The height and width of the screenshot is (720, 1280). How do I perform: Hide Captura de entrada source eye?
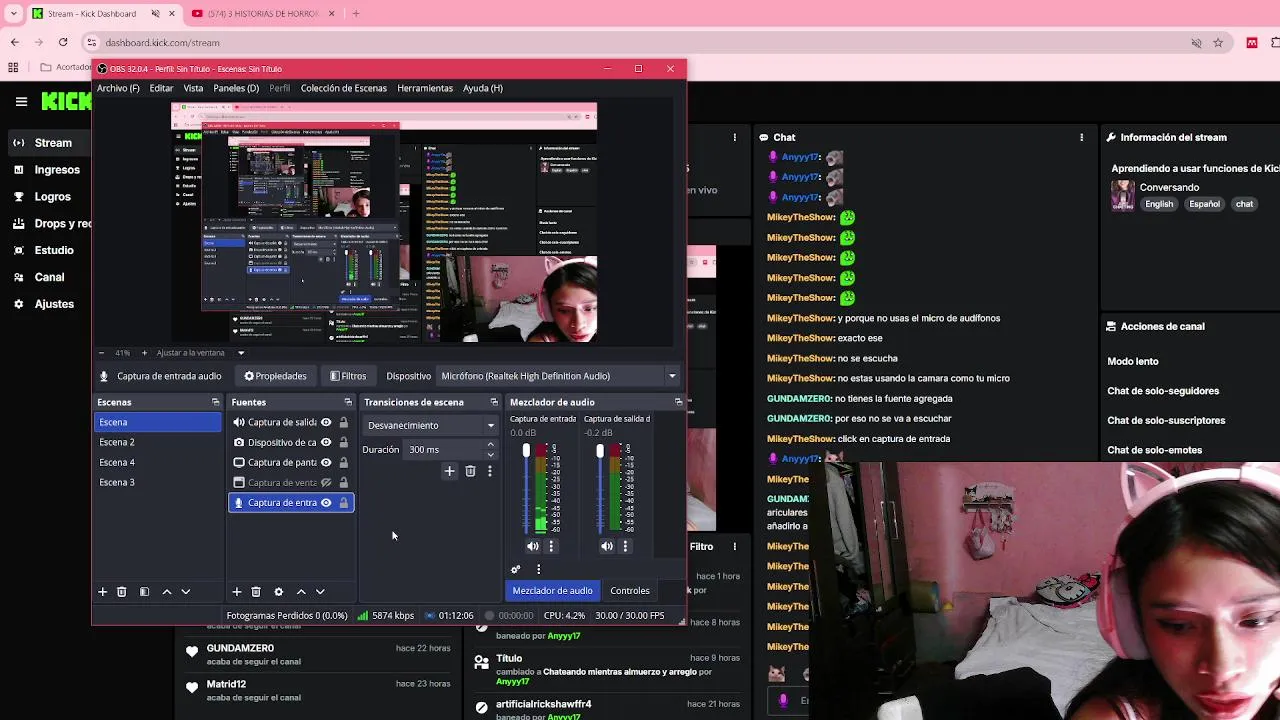[x=326, y=502]
